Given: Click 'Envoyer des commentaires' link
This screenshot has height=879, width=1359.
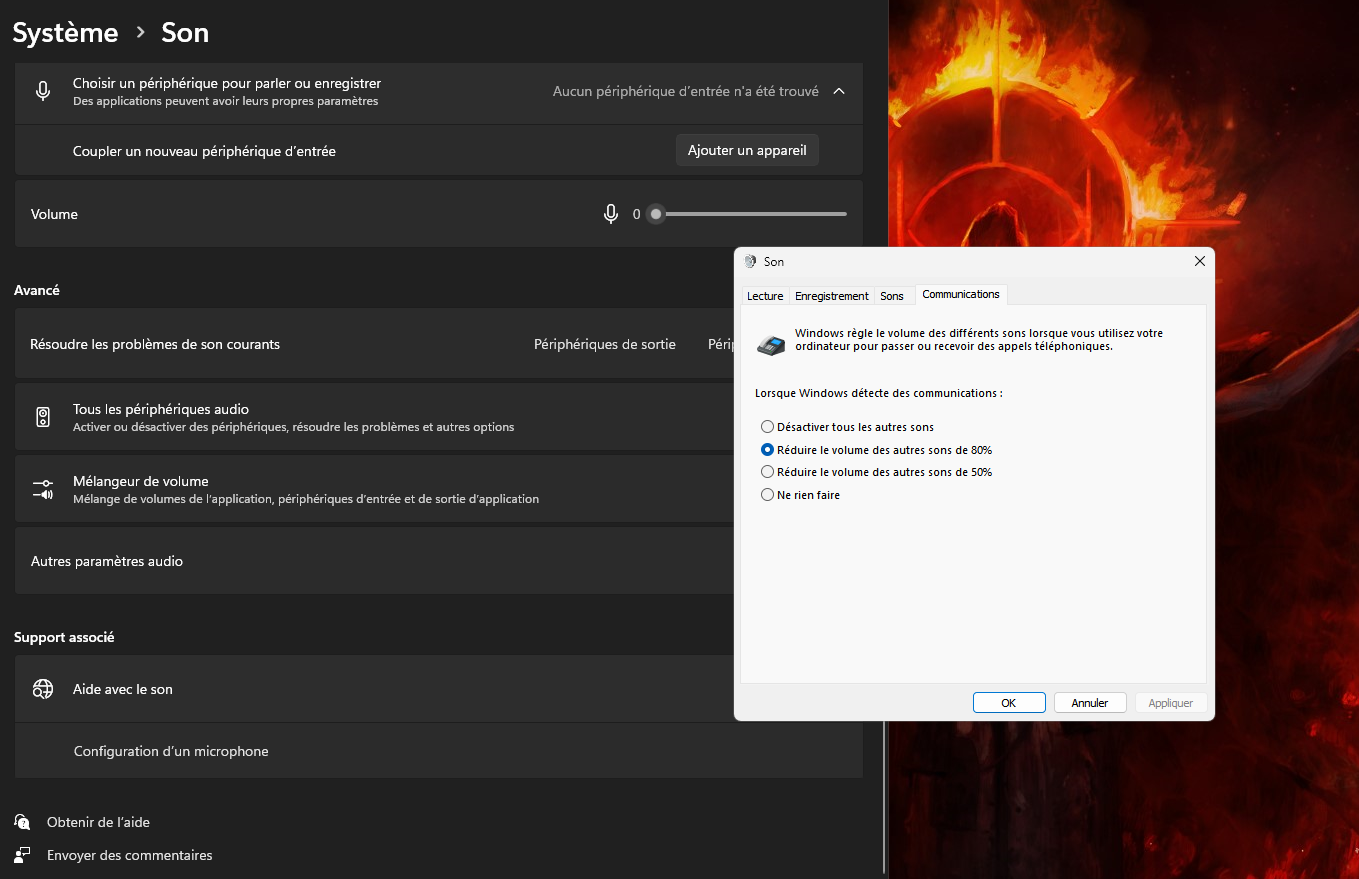Looking at the screenshot, I should [130, 855].
